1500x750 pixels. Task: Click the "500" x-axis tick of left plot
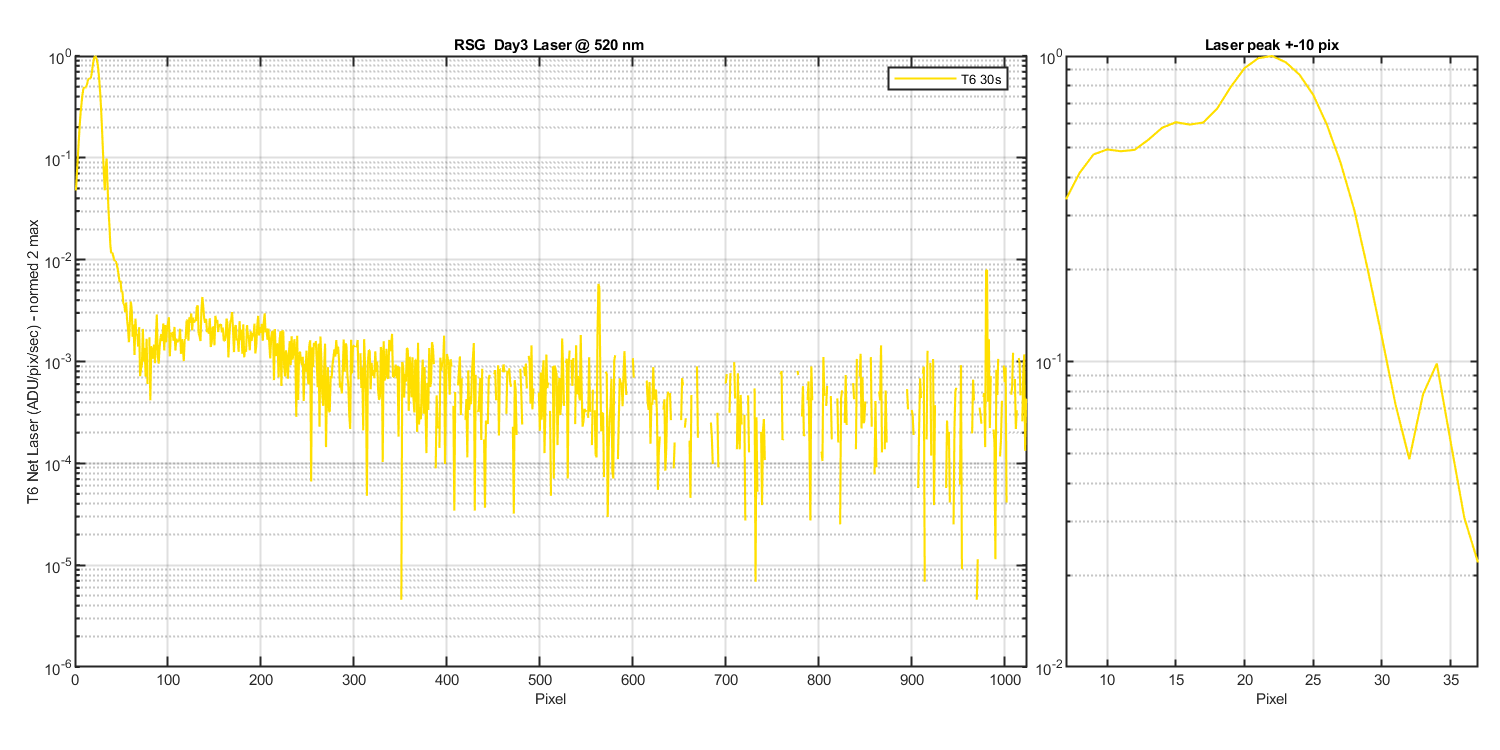540,680
